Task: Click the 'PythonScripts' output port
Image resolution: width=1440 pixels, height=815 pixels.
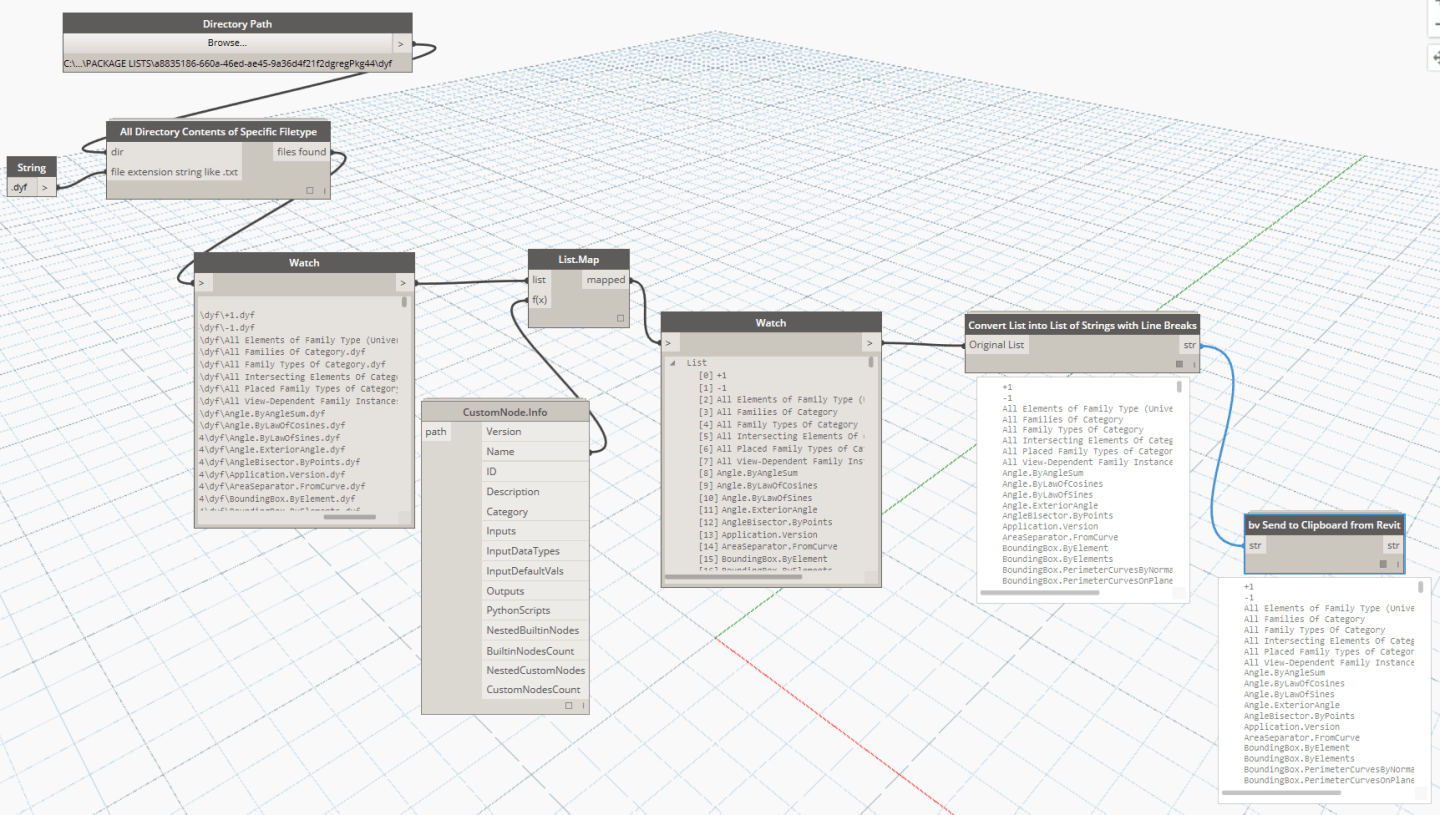Action: point(535,610)
